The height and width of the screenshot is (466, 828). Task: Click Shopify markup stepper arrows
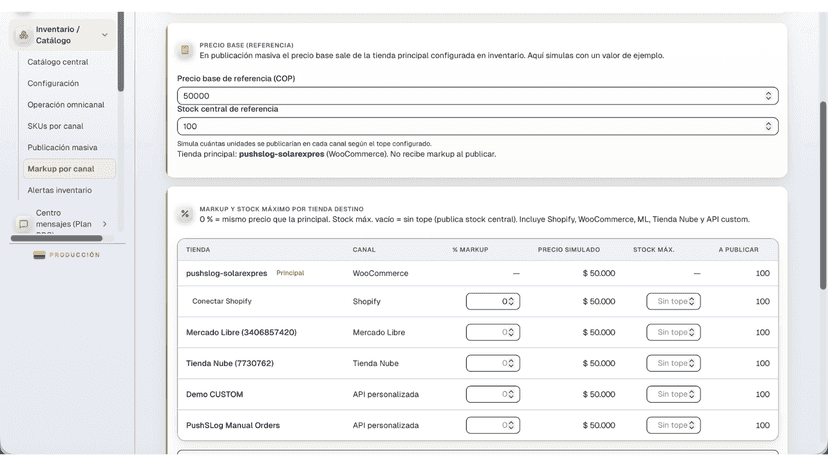pyautogui.click(x=511, y=301)
